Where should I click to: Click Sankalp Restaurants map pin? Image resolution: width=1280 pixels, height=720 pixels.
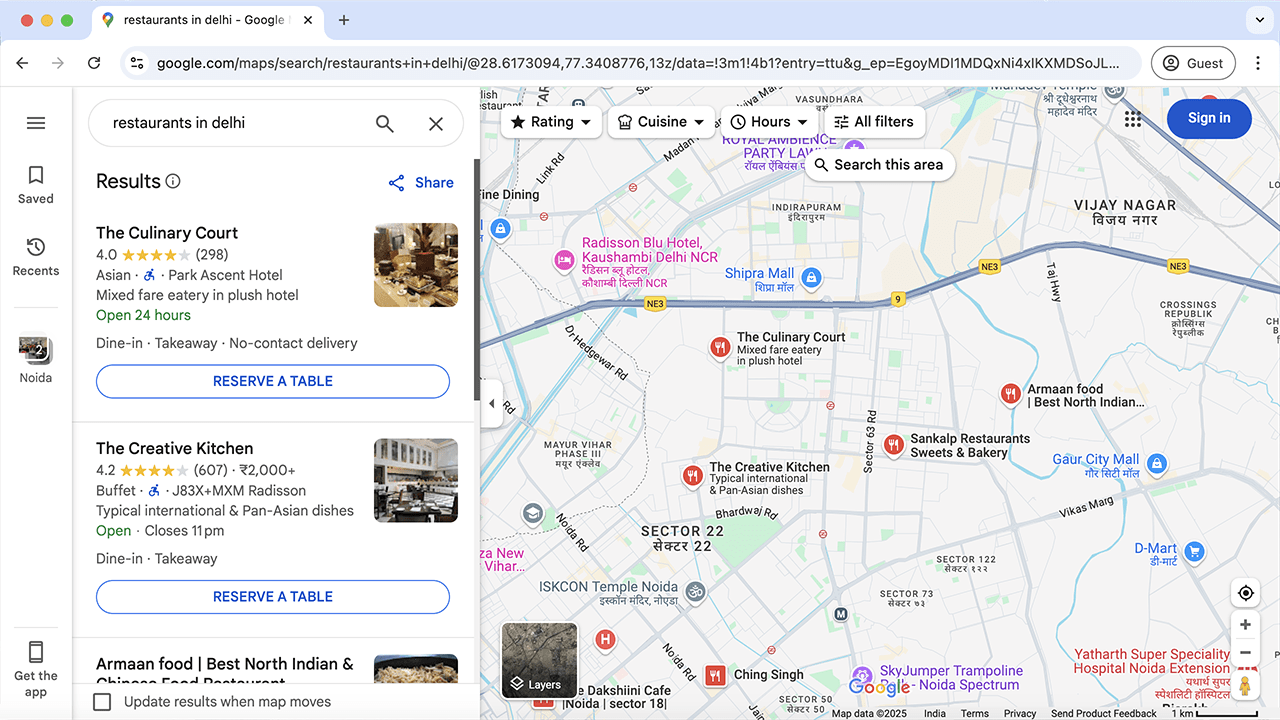893,445
